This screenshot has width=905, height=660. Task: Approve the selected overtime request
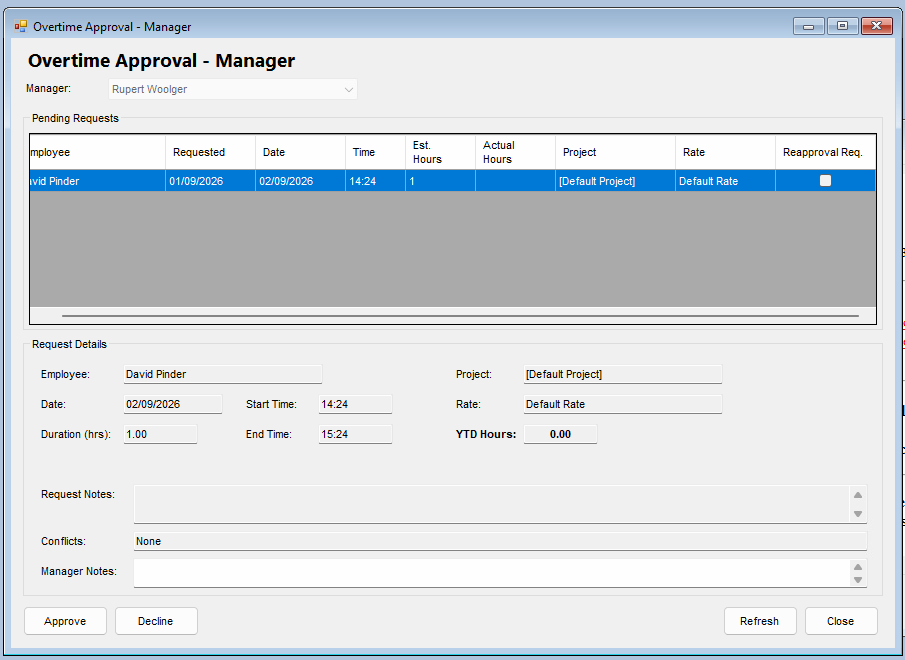pos(65,621)
